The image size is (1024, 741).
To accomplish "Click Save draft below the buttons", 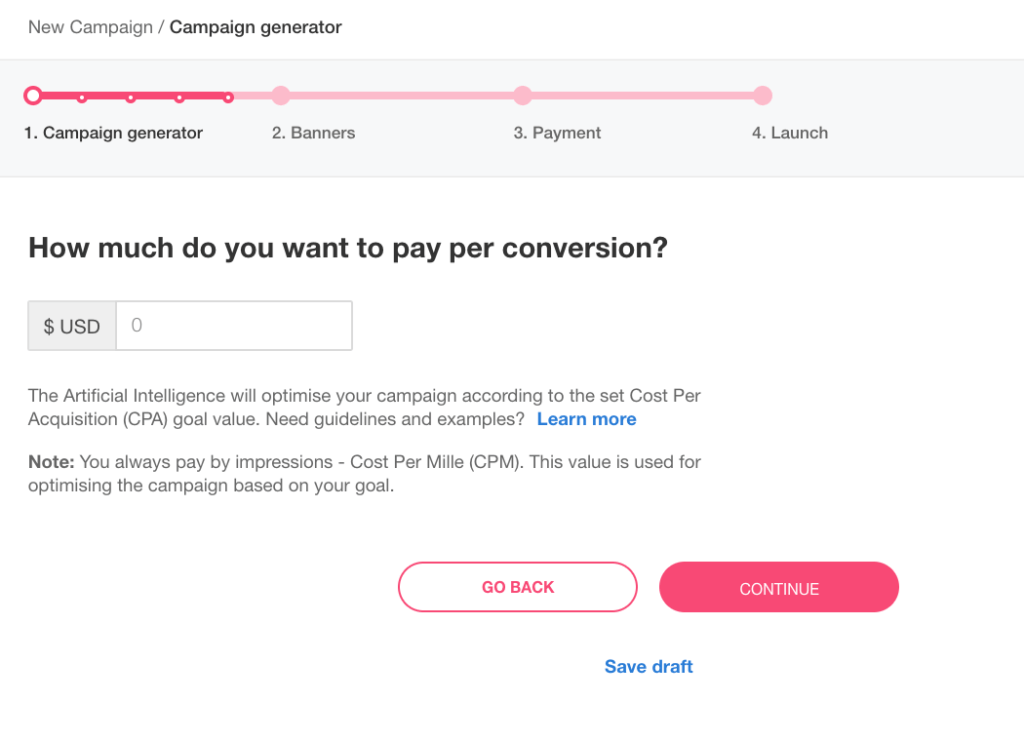I will [648, 666].
